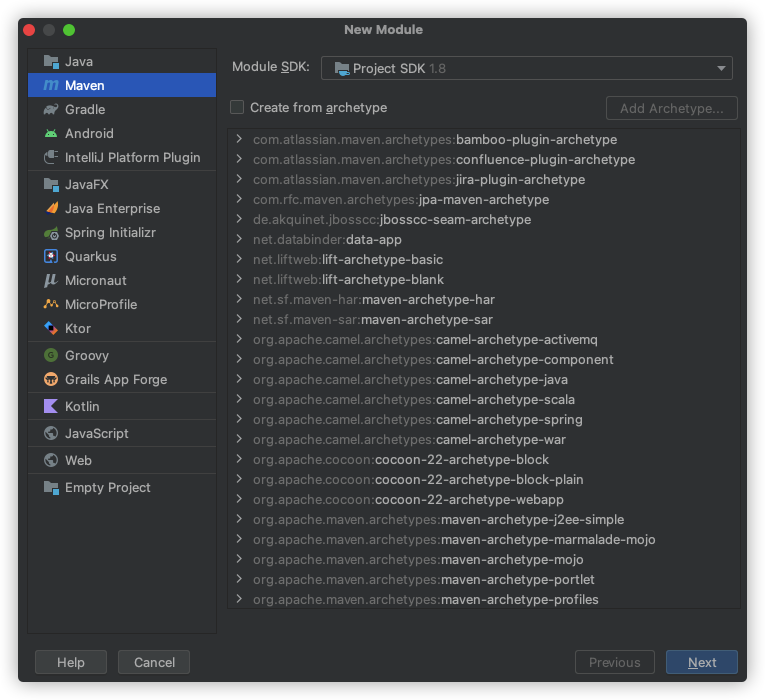Choose the Empty Project label

point(108,487)
